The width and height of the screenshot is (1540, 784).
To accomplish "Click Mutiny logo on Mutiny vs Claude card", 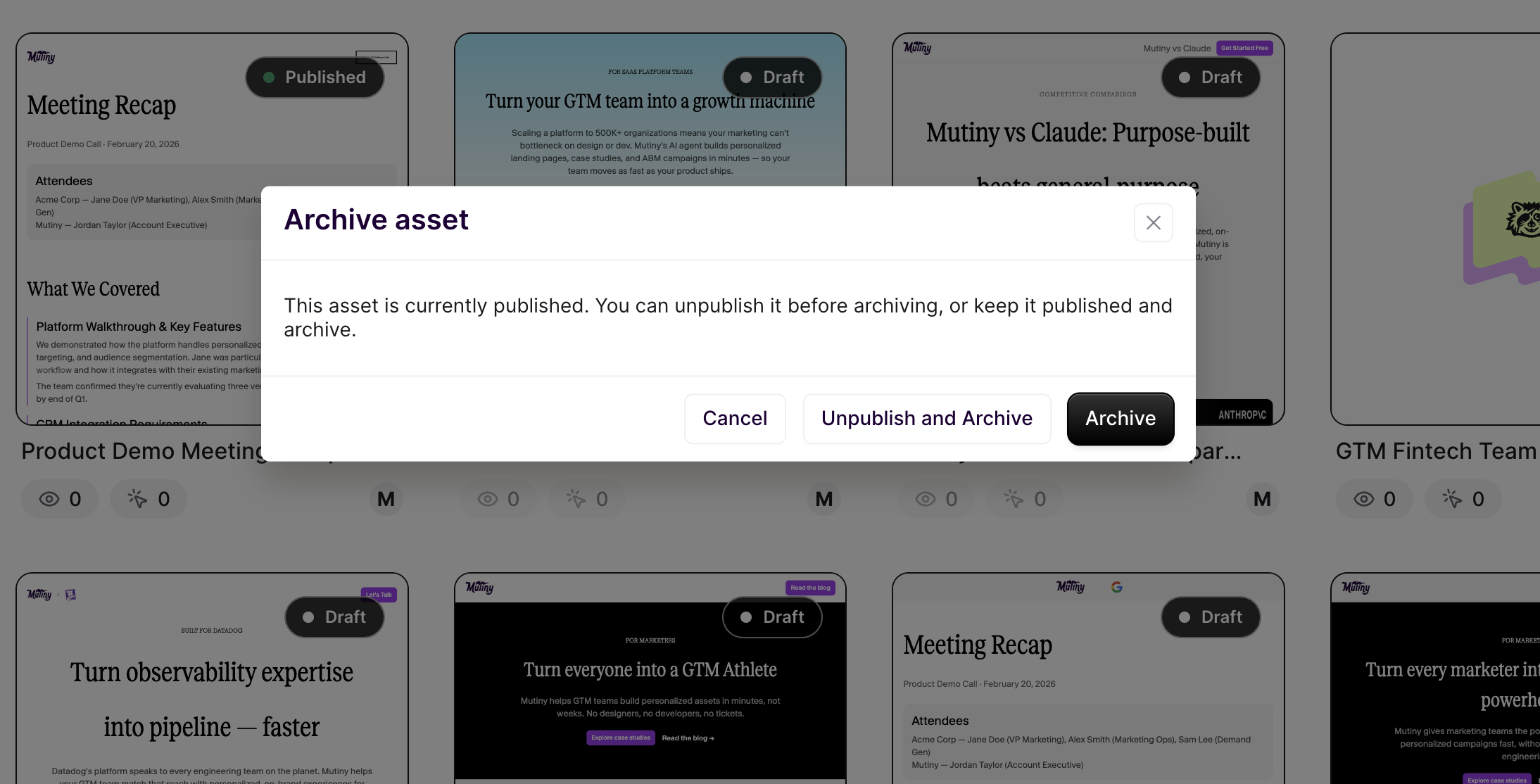I will click(917, 47).
